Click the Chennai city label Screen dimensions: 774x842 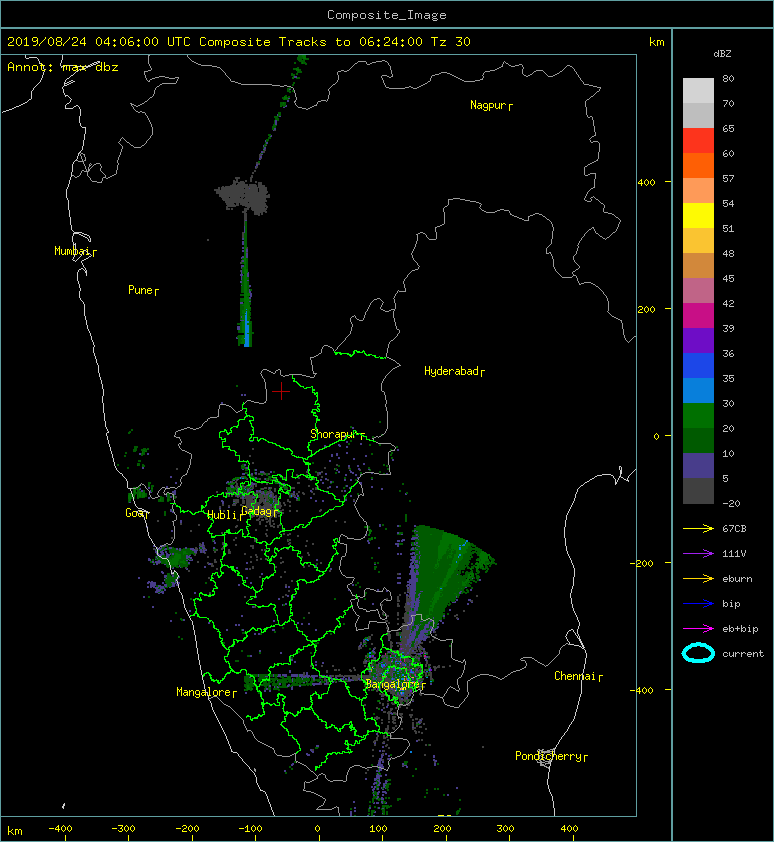[575, 676]
